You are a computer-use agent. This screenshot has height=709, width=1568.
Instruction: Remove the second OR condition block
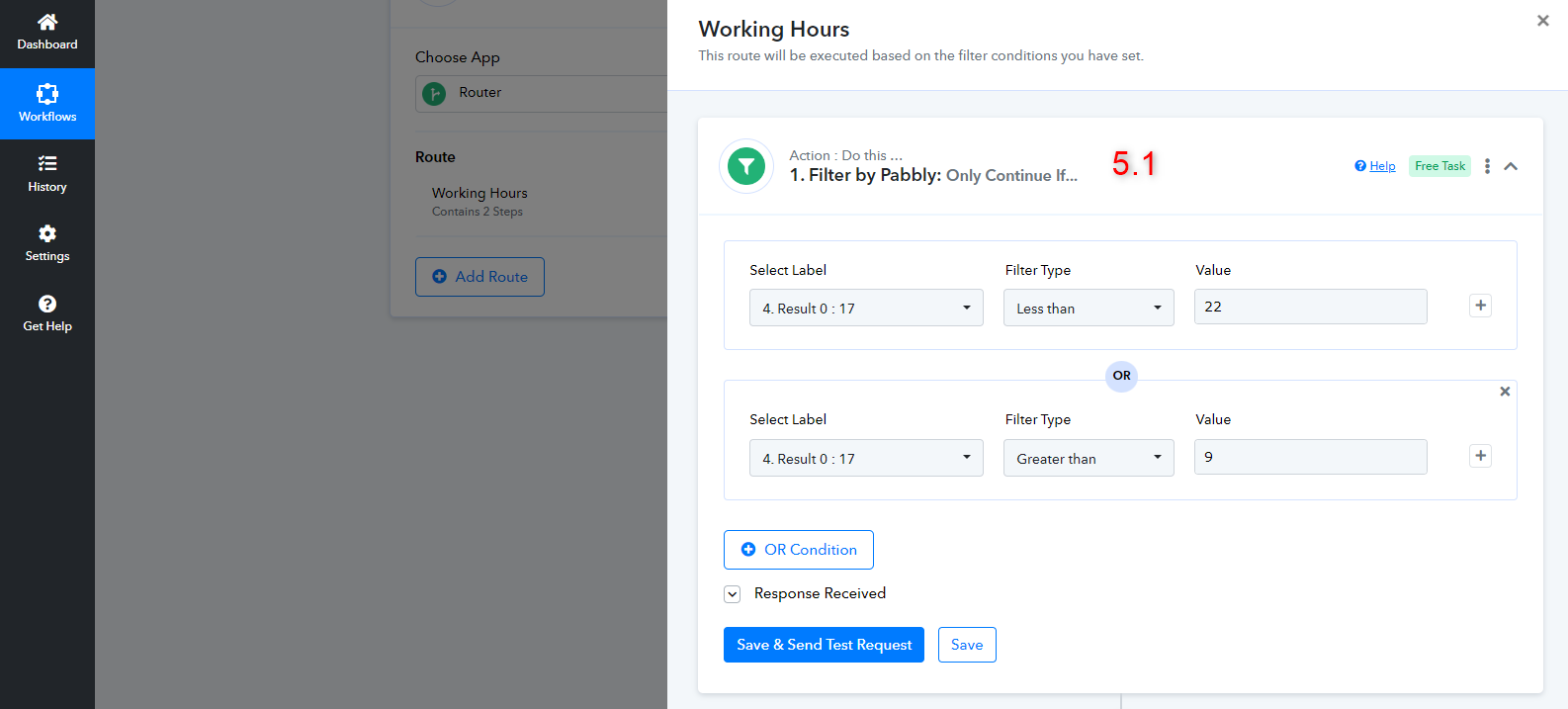[1505, 392]
